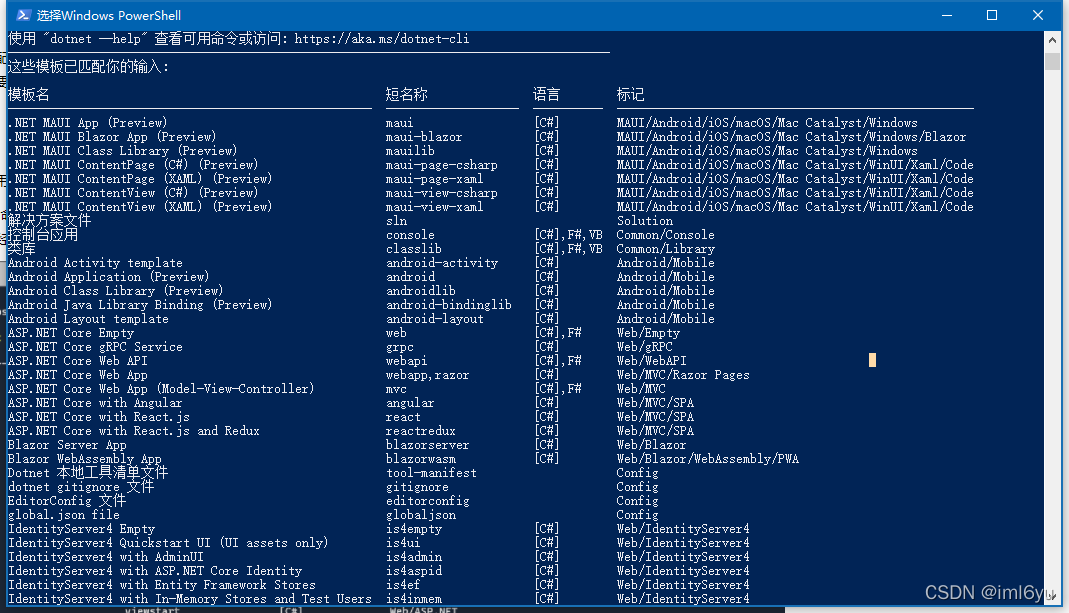Click the 'android-bindinglib' short name

[449, 305]
